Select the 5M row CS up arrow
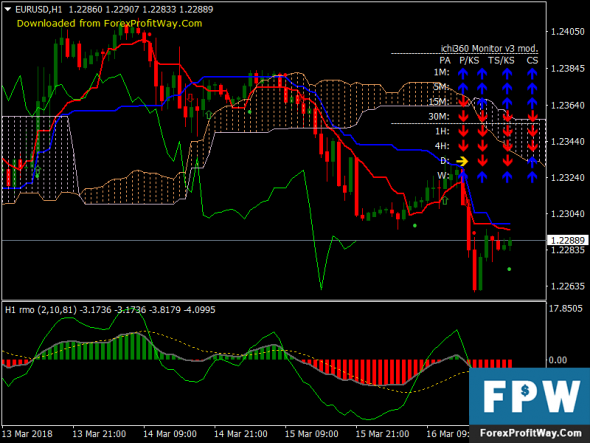590x443 pixels. [532, 88]
